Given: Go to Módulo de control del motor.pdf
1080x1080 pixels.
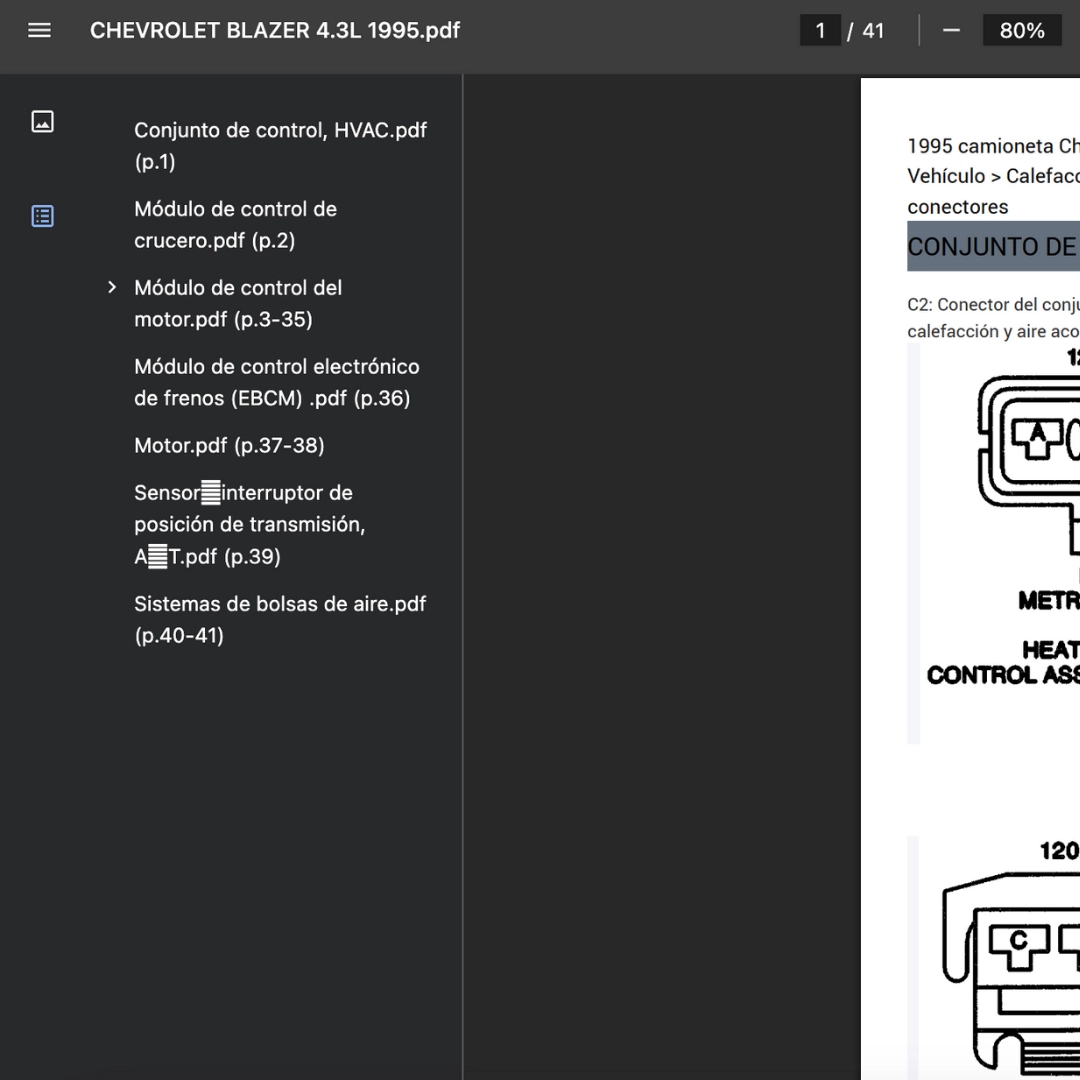Looking at the screenshot, I should click(x=238, y=303).
